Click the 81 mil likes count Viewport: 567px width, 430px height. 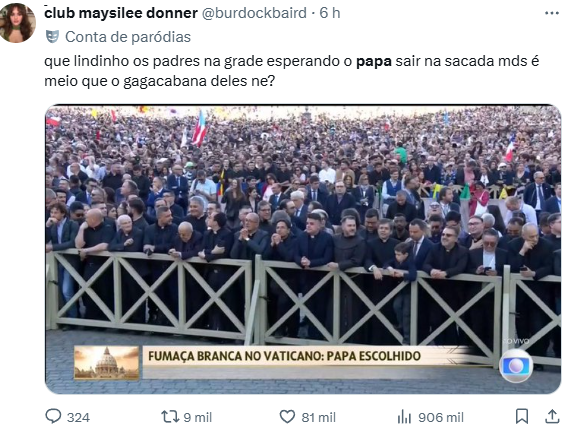[x=319, y=417]
